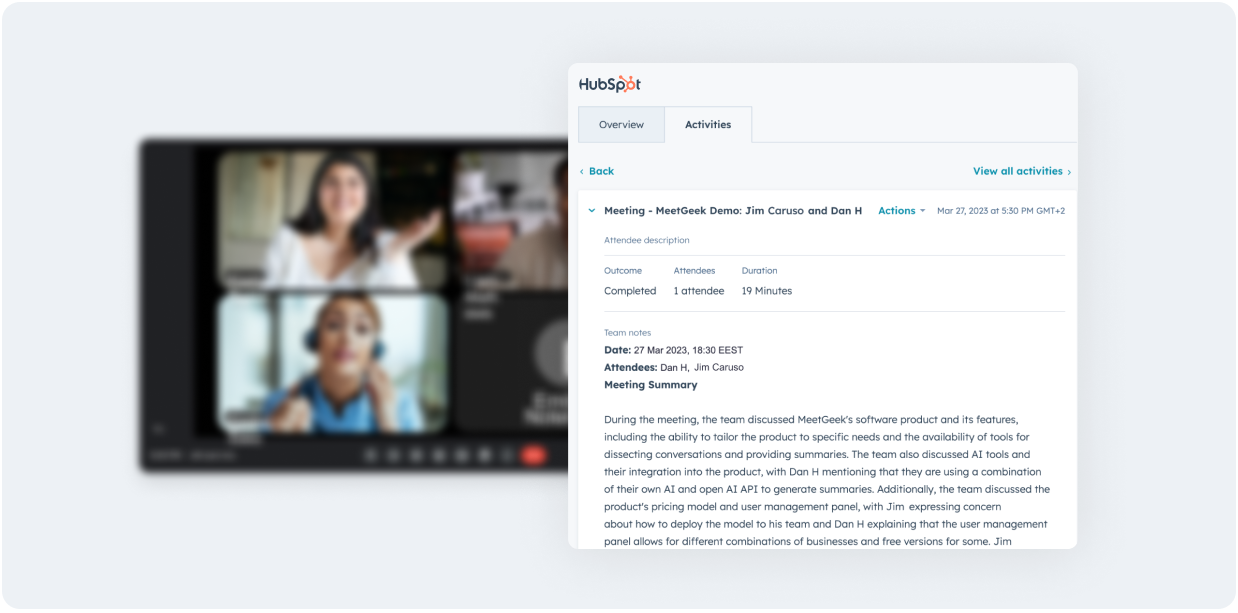Click the Share Screen icon in the Zoom toolbar
The width and height of the screenshot is (1238, 613).
tap(460, 454)
